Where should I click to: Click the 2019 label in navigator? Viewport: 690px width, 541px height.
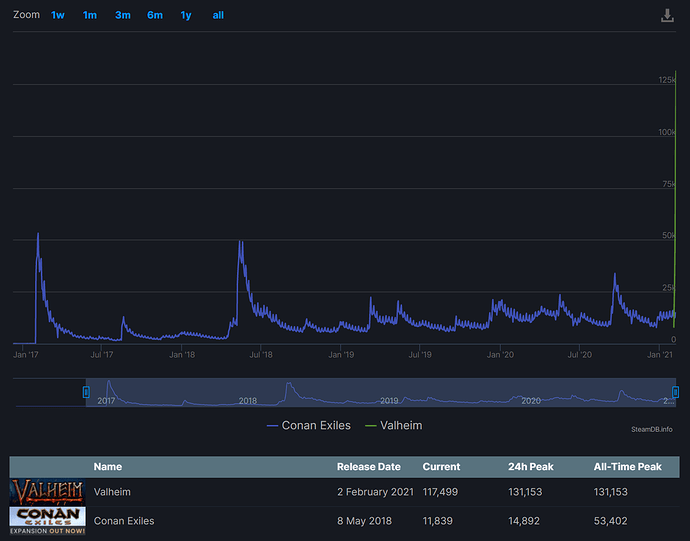(x=389, y=401)
